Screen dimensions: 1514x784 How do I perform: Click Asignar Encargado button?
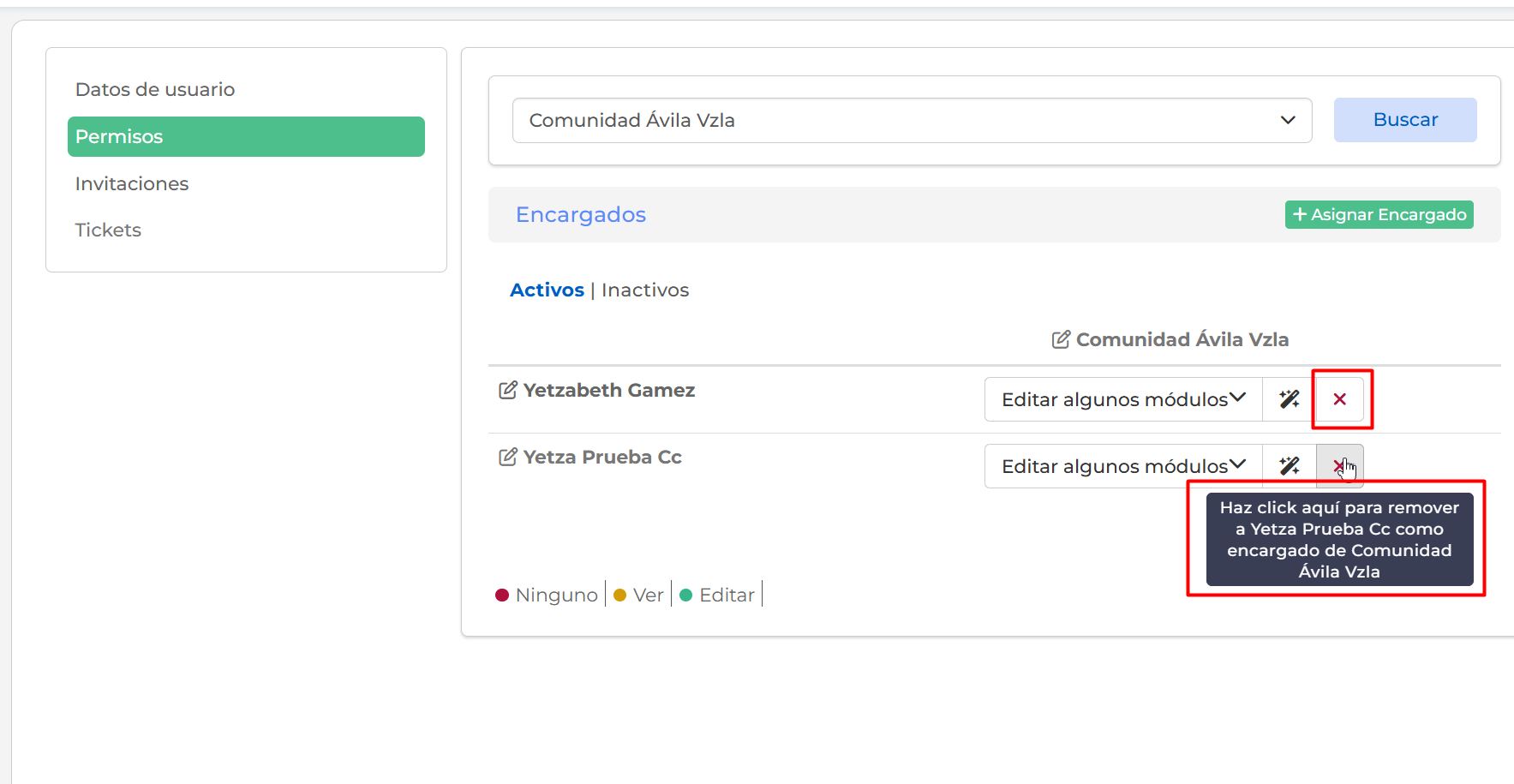point(1379,215)
